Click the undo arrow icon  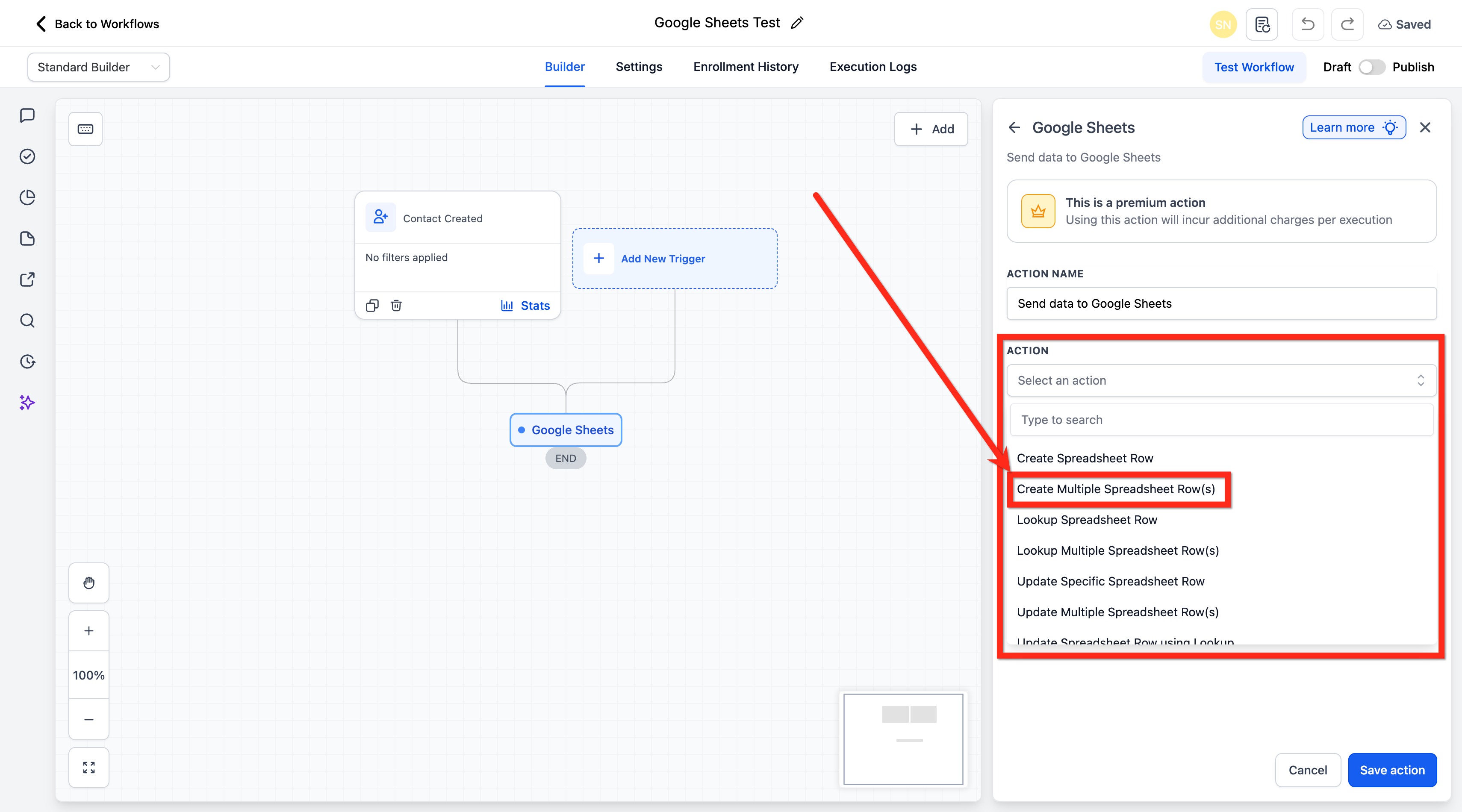click(x=1307, y=24)
